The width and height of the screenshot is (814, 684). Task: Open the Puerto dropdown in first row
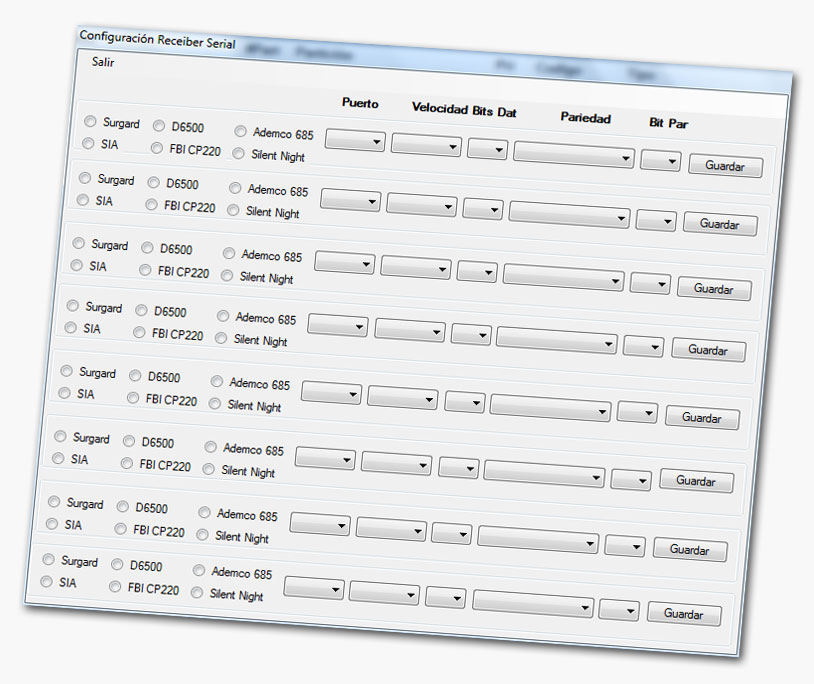(x=355, y=142)
